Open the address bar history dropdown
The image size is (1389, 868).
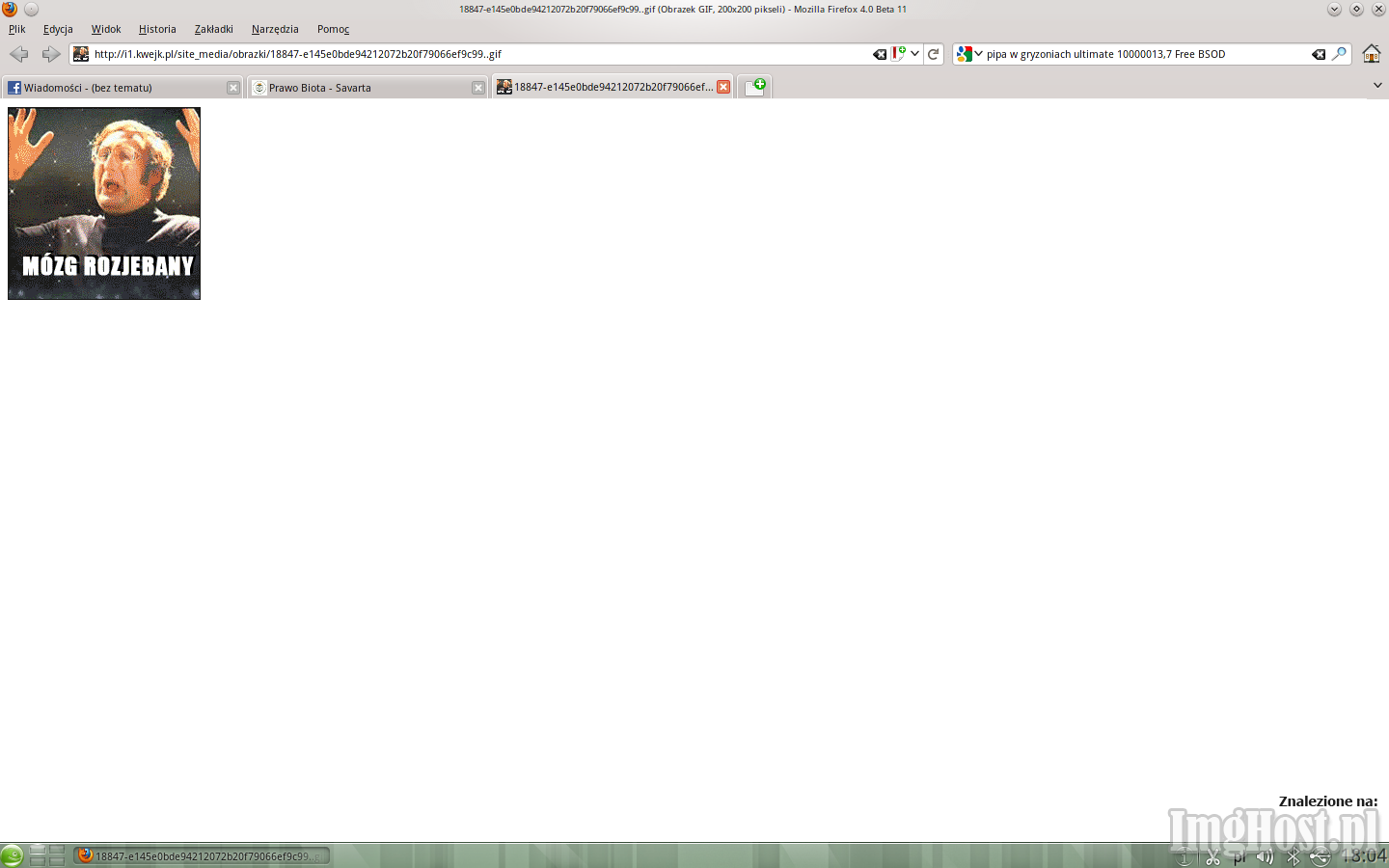(914, 54)
